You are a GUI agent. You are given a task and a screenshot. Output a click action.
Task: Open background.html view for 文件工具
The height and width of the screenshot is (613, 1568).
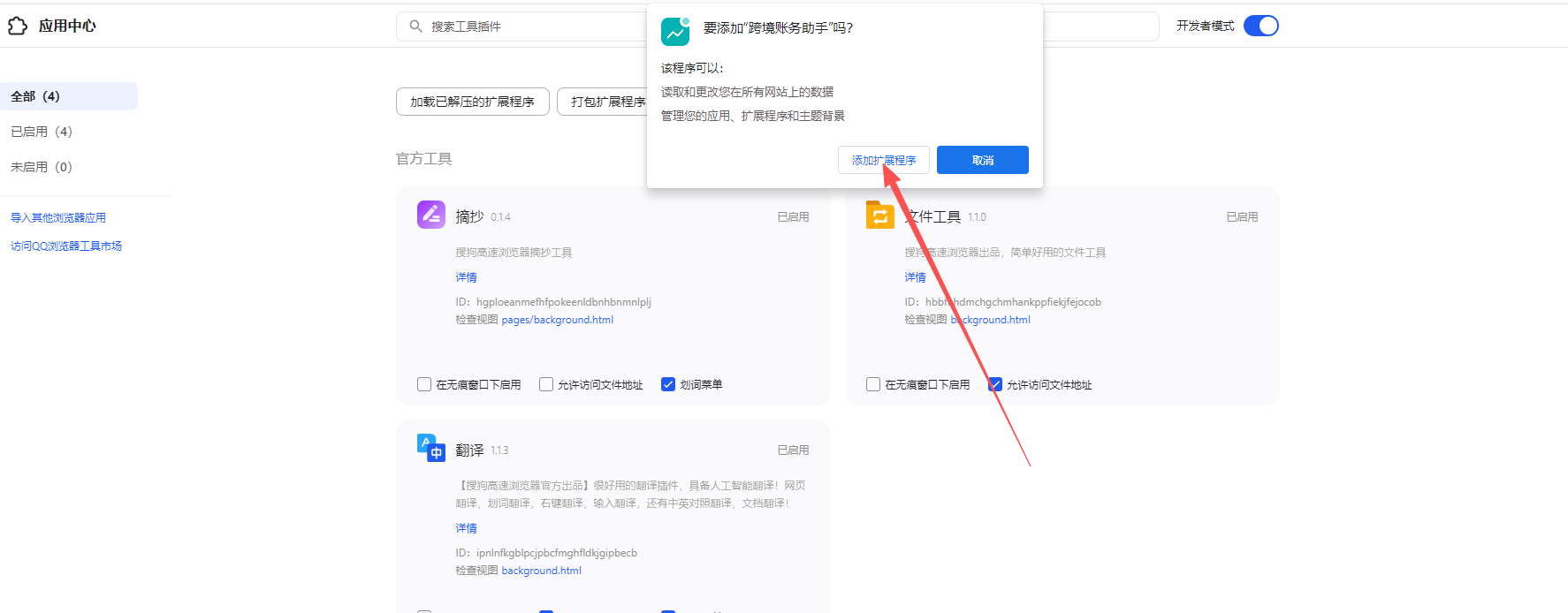coord(990,320)
